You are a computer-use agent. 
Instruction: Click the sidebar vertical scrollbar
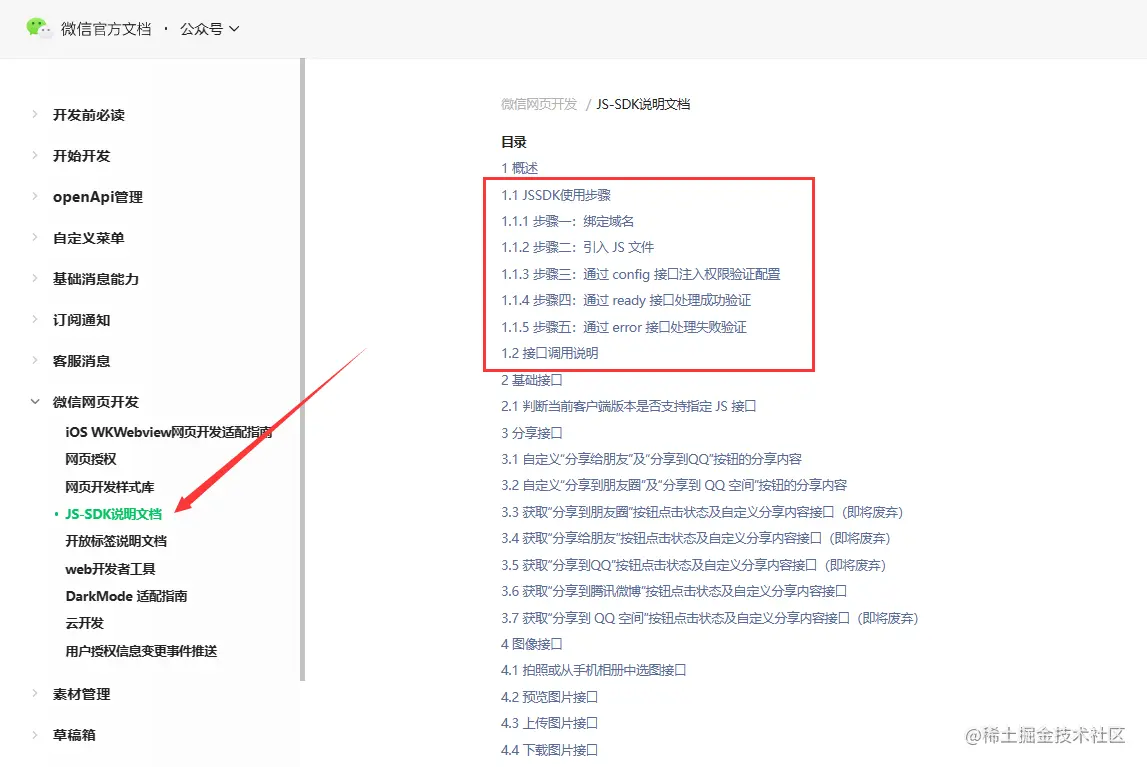click(x=302, y=369)
